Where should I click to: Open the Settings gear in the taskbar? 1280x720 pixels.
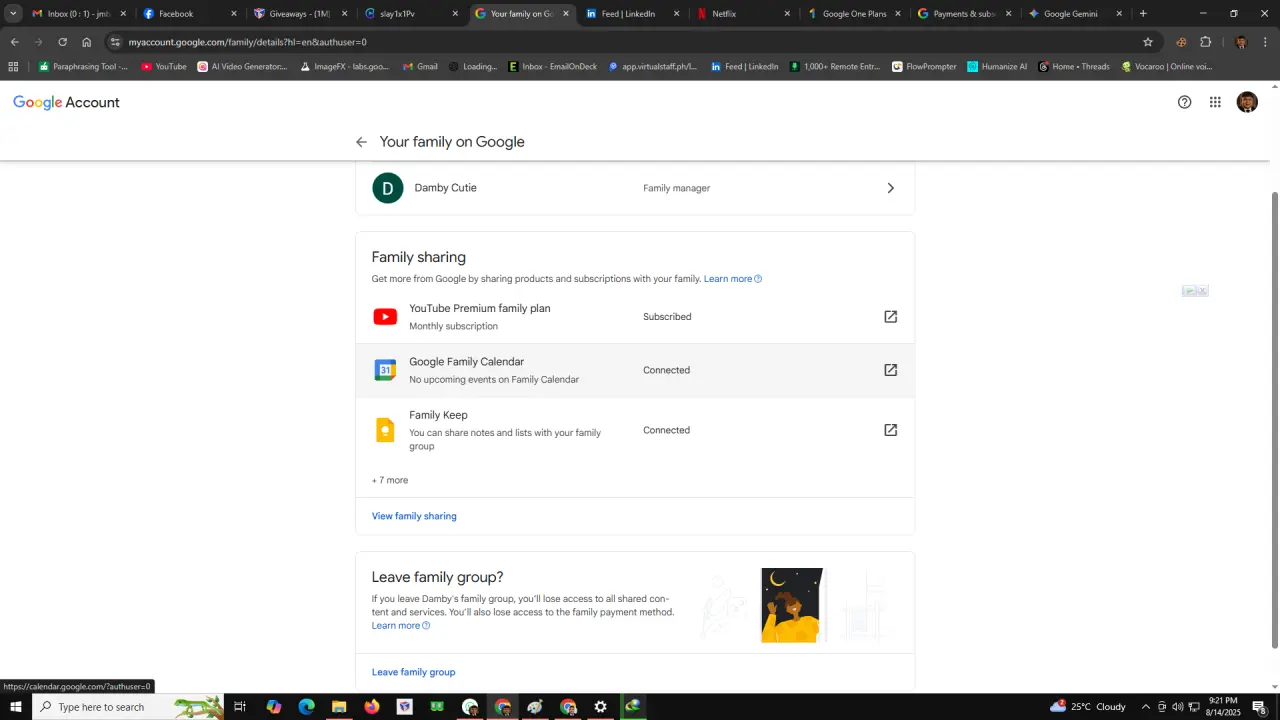pyautogui.click(x=600, y=707)
